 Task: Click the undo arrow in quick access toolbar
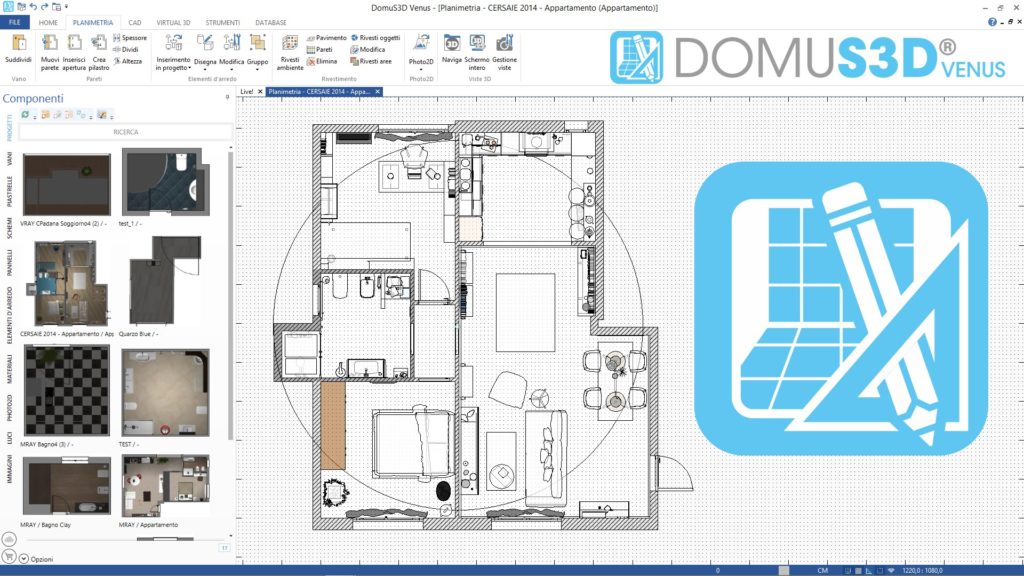(x=33, y=7)
